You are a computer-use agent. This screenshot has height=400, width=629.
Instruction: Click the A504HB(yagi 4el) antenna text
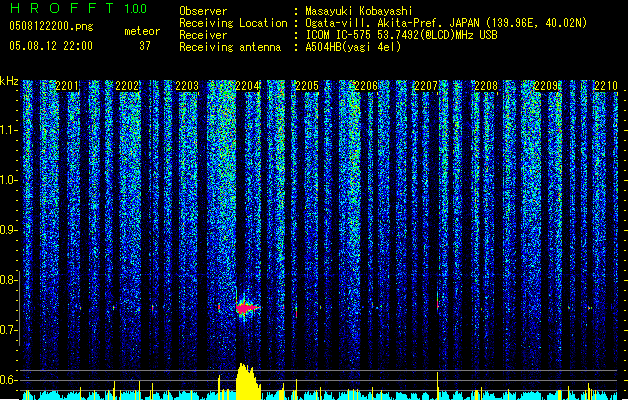(353, 47)
